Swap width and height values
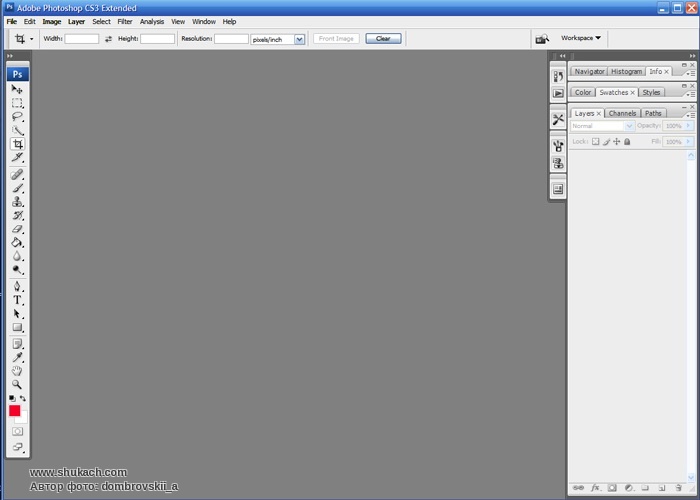 tap(108, 39)
